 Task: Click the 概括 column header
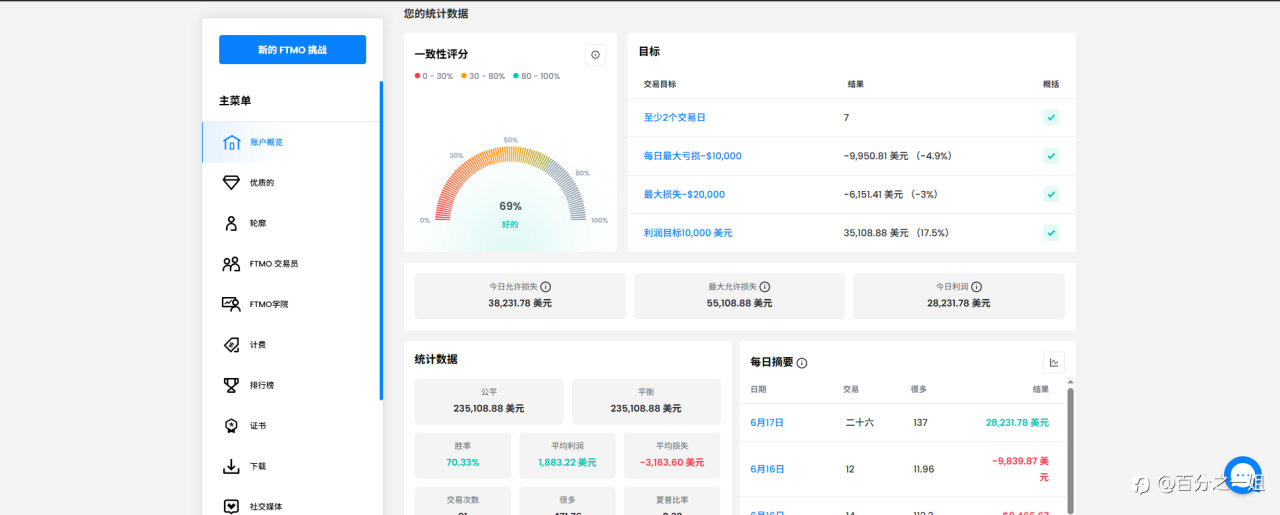[x=1051, y=85]
